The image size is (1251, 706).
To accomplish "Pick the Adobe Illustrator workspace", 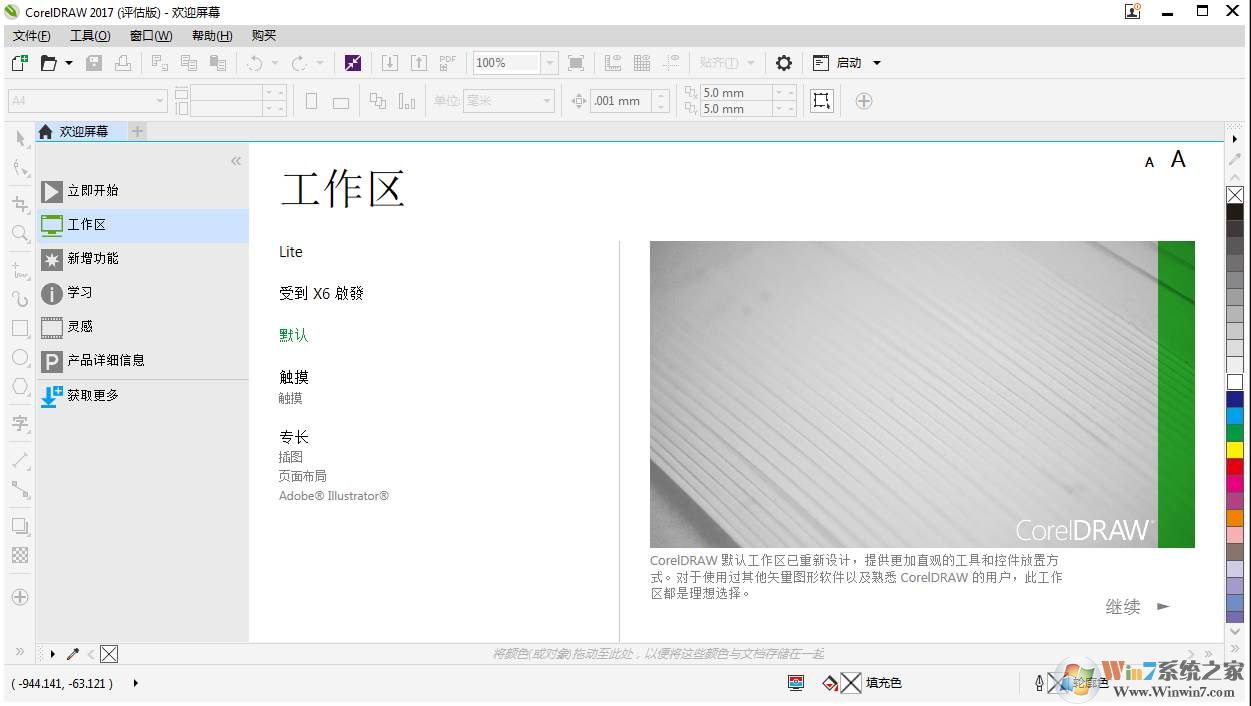I will pos(334,496).
